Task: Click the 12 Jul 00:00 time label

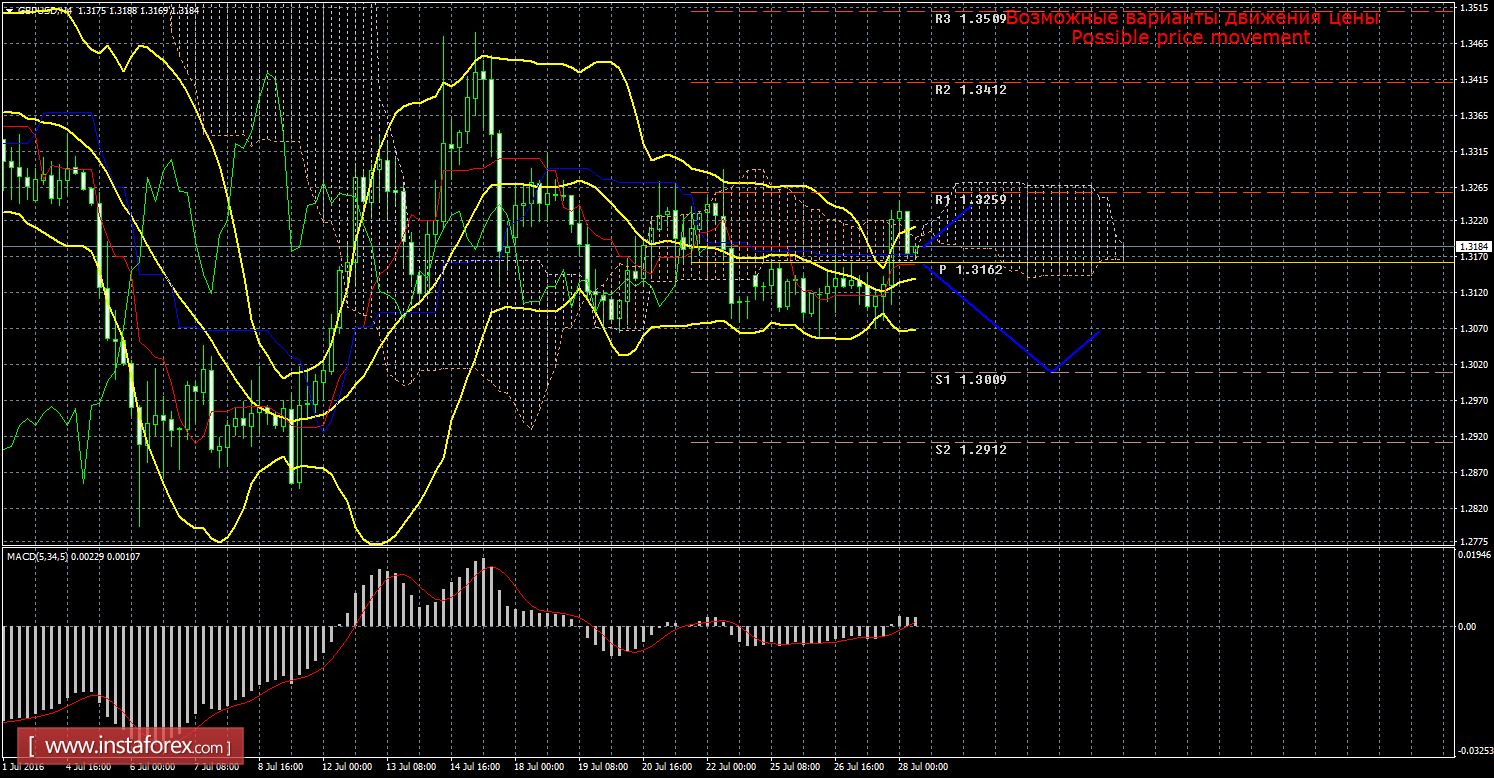Action: (x=347, y=768)
